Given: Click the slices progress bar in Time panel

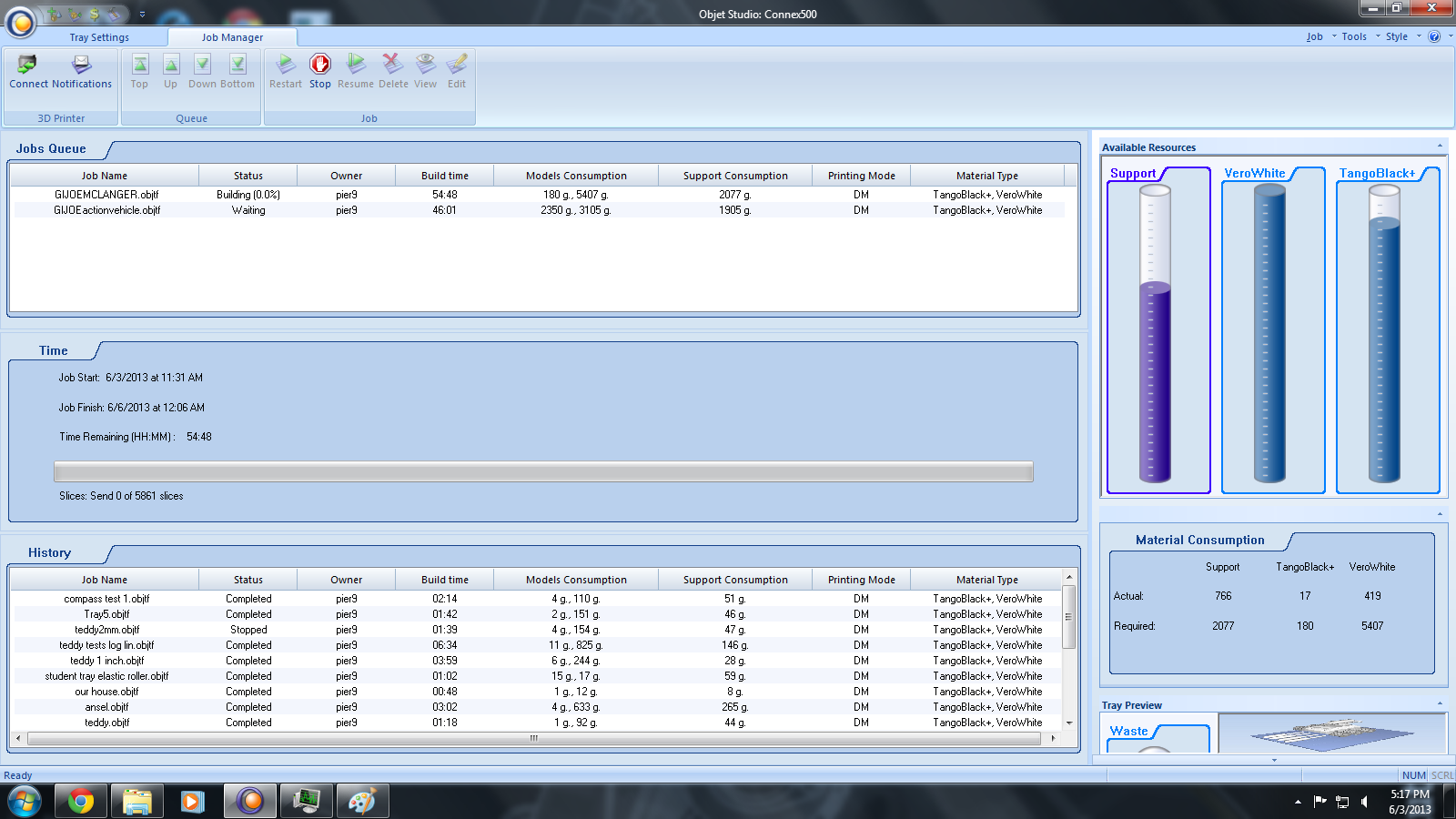Looking at the screenshot, I should click(x=543, y=471).
